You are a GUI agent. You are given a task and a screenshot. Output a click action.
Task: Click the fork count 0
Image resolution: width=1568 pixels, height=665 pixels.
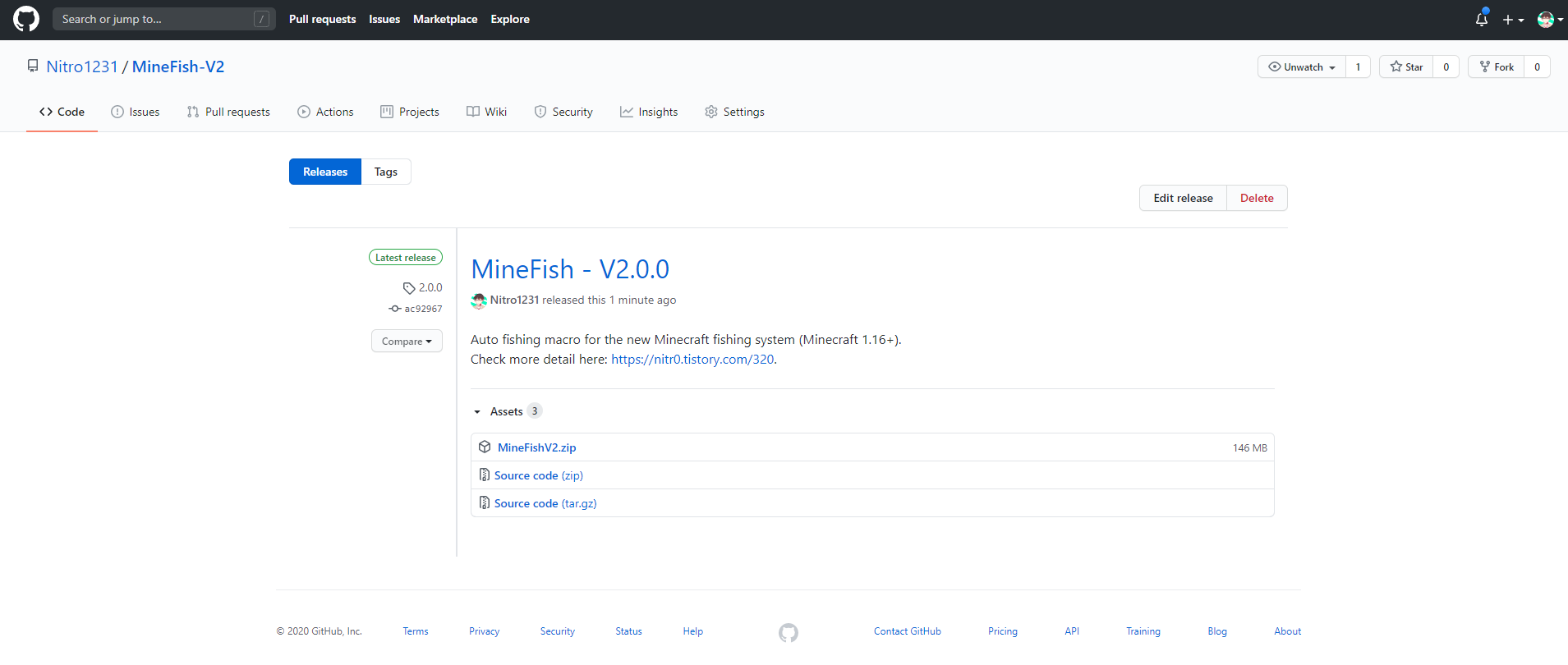[x=1537, y=66]
